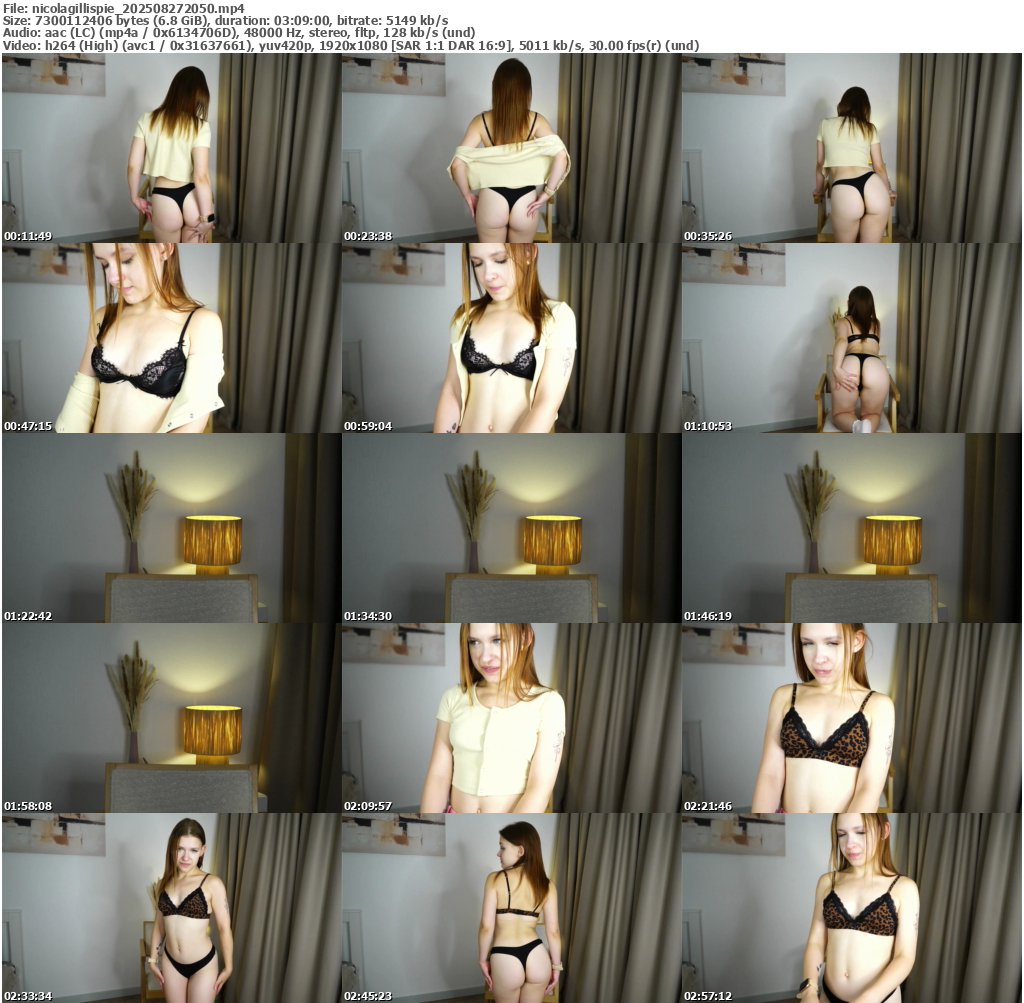Viewport: 1024px width, 1003px height.
Task: Open the thumbnail stamped 00:23:38
Action: pos(511,148)
